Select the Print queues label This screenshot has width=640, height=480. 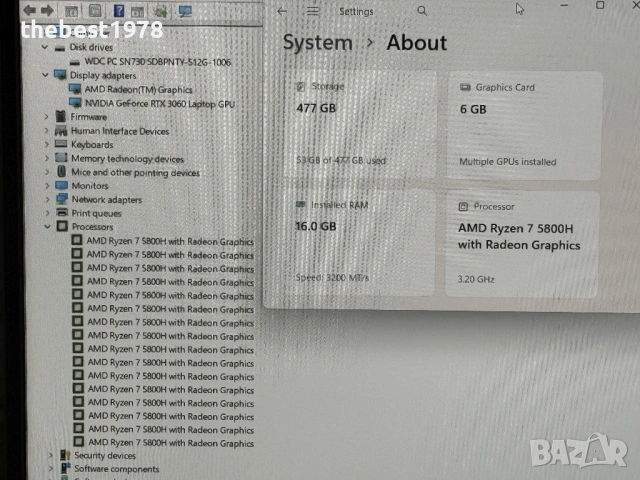pos(97,213)
